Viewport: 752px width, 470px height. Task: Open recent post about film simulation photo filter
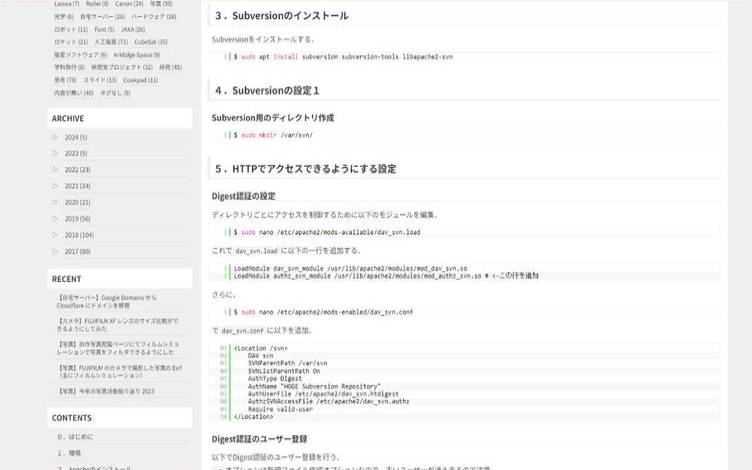118,348
